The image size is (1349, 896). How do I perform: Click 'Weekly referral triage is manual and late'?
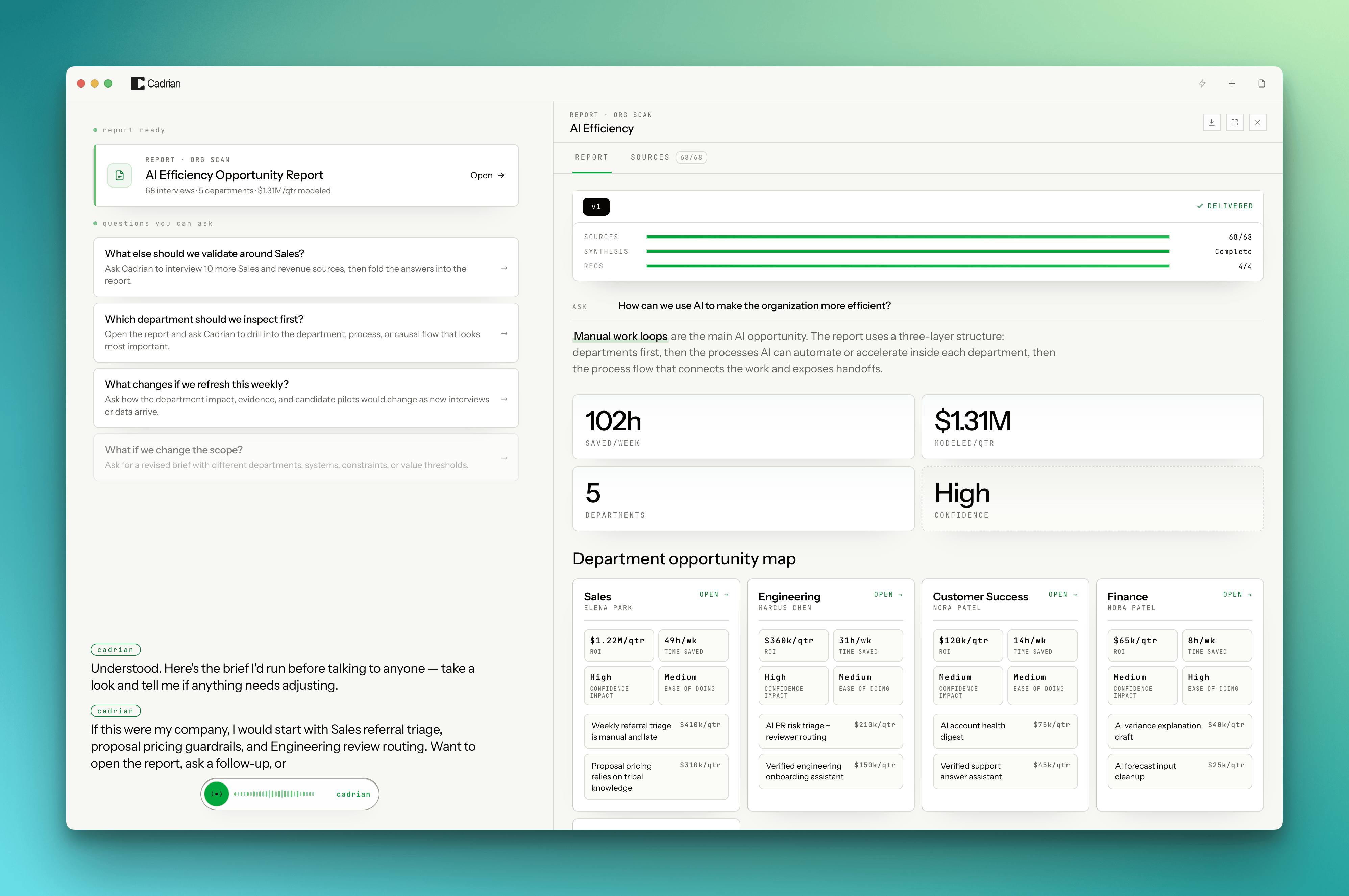click(x=656, y=731)
